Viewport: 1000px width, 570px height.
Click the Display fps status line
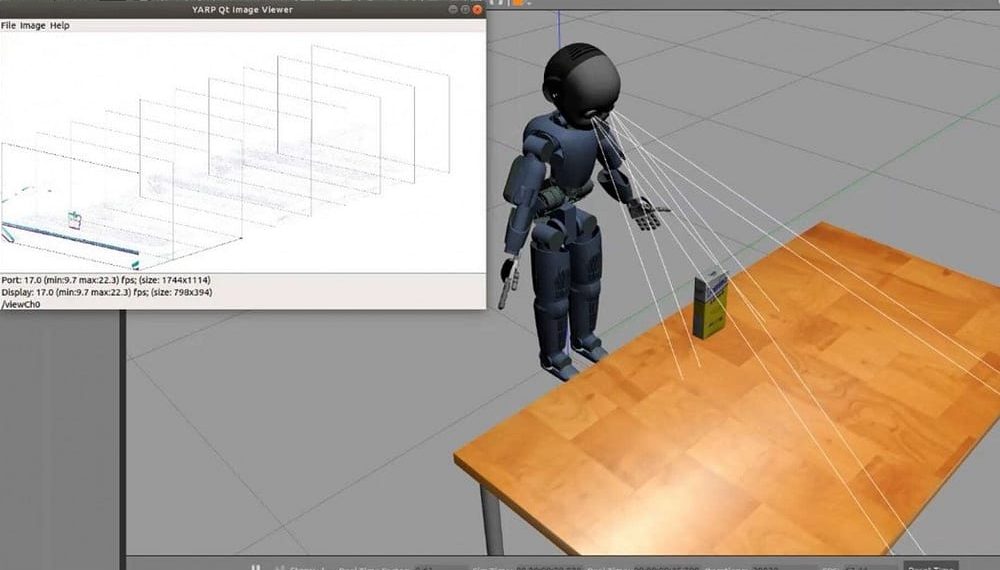[x=104, y=291]
